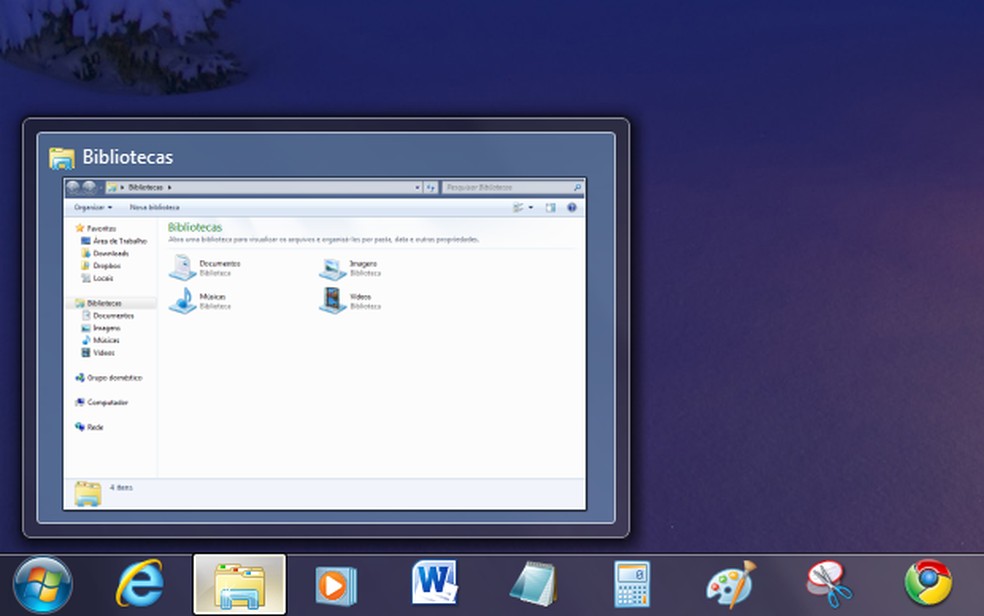Select the Dropbox favorite in the sidebar

pos(105,265)
